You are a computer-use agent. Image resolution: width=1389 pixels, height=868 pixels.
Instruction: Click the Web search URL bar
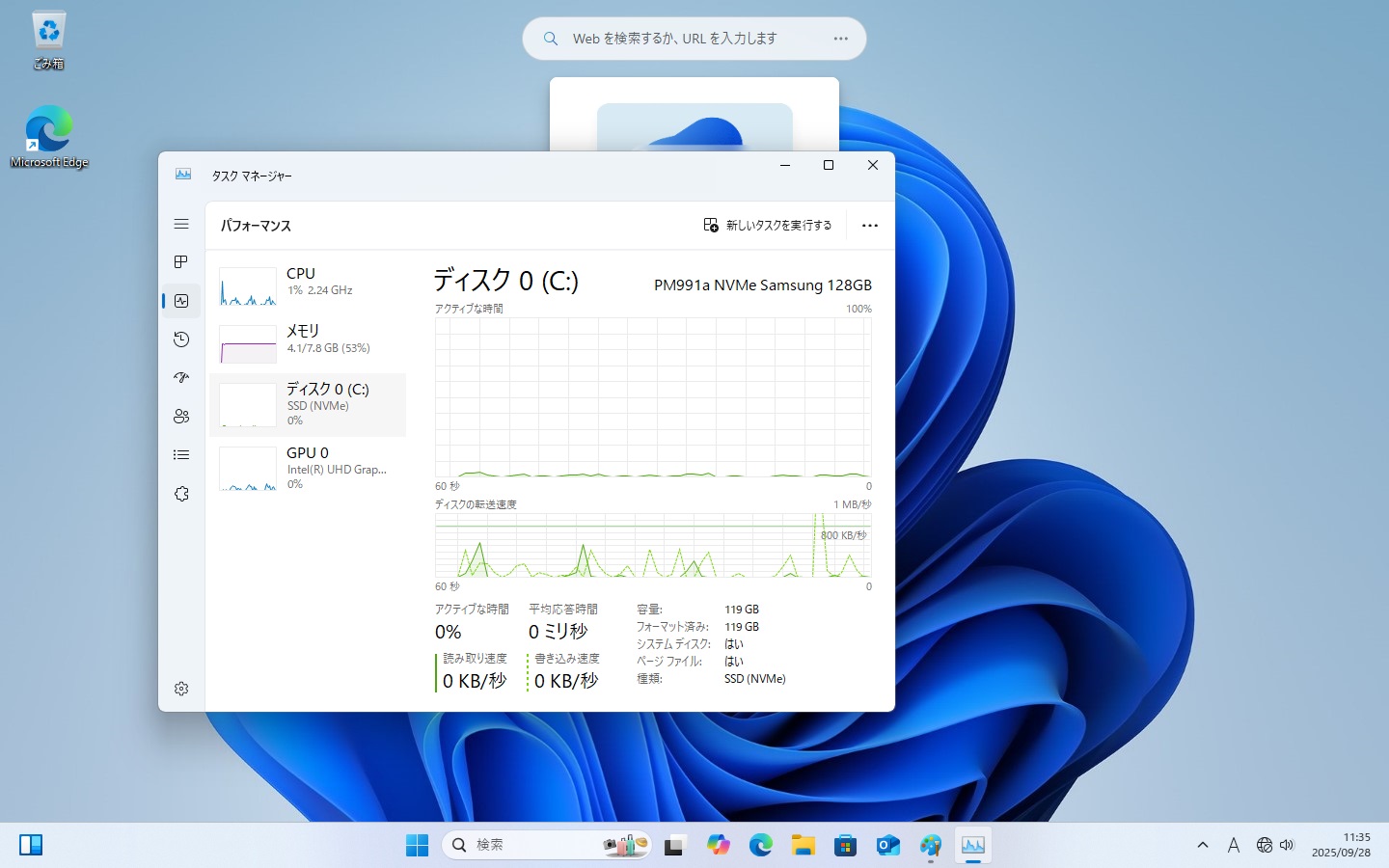click(694, 39)
